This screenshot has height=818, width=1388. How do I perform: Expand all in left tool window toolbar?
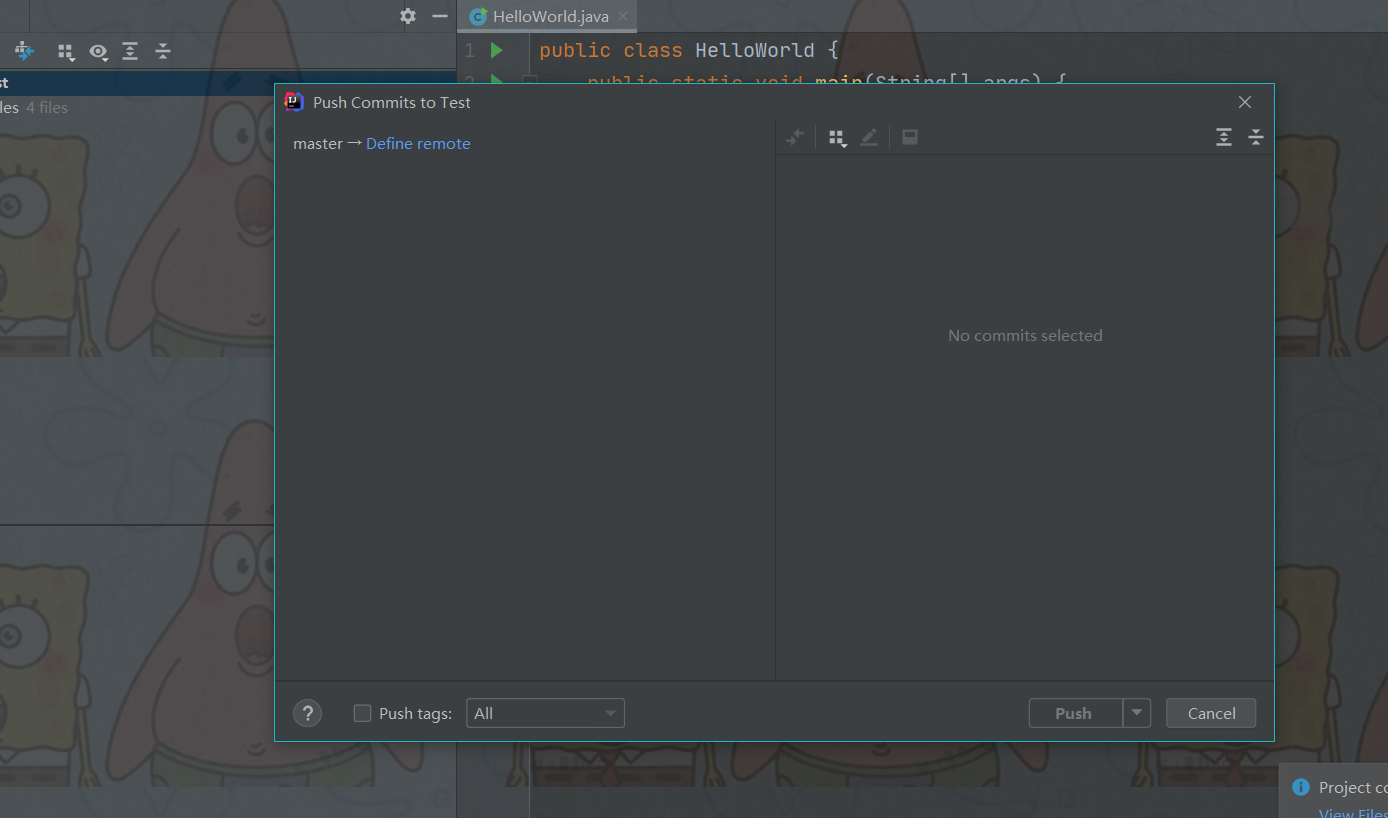click(x=130, y=51)
